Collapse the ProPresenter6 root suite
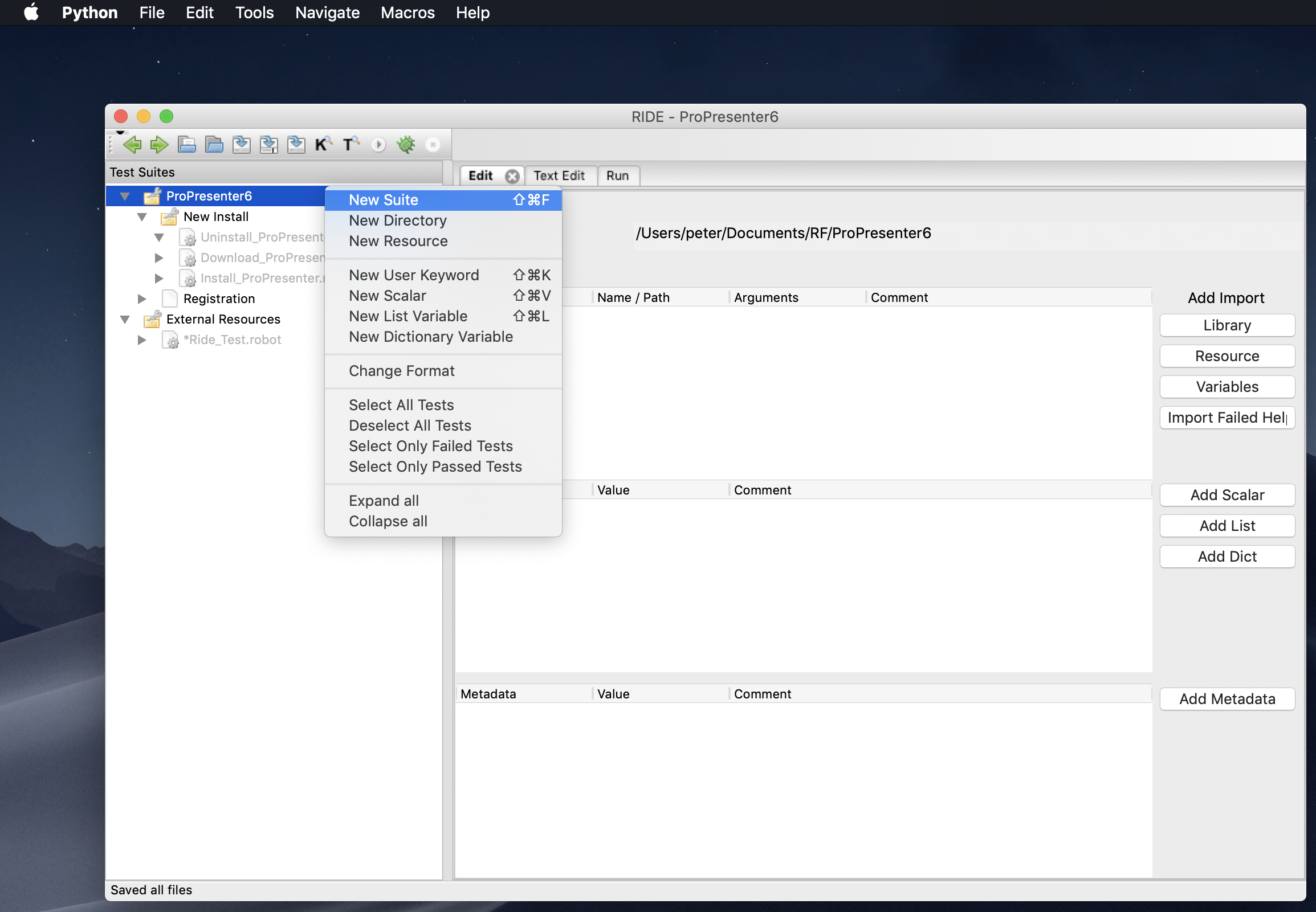This screenshot has height=912, width=1316. pyautogui.click(x=125, y=195)
